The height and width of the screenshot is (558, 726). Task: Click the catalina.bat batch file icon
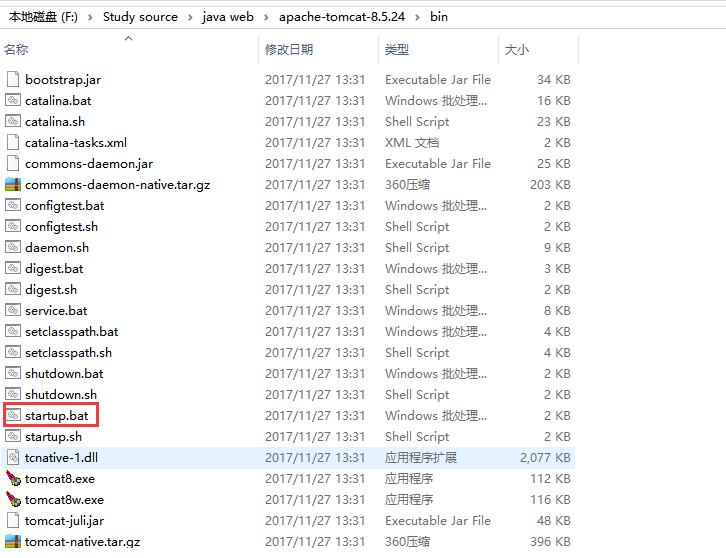coord(13,100)
